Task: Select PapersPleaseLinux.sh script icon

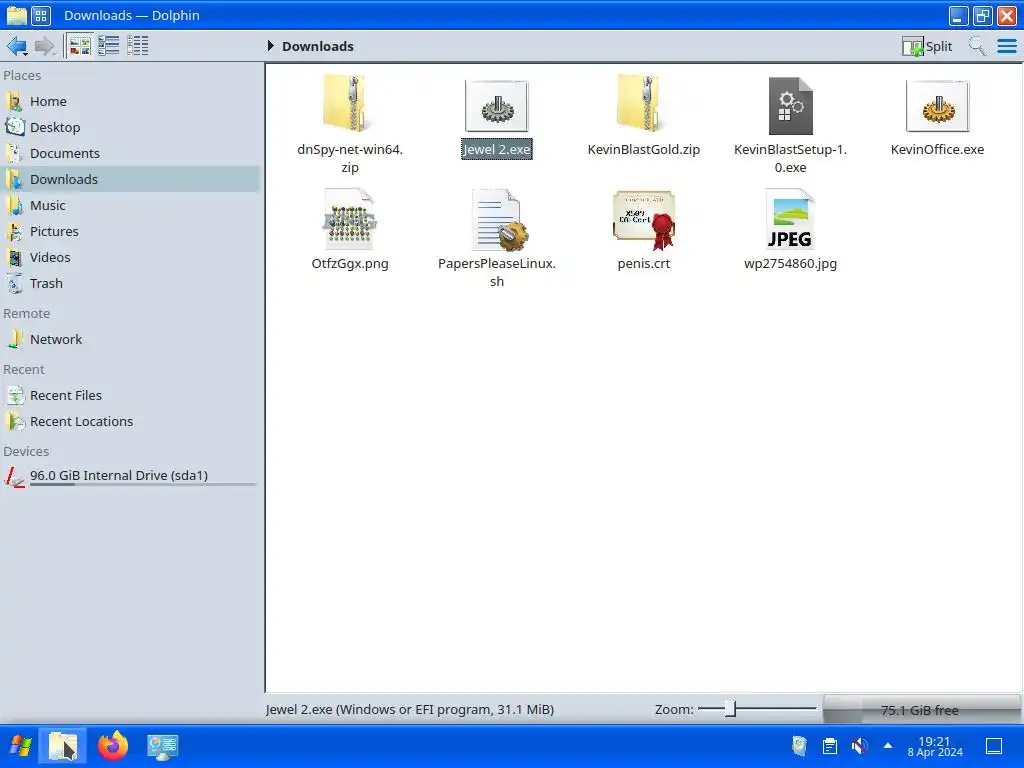Action: click(x=498, y=219)
